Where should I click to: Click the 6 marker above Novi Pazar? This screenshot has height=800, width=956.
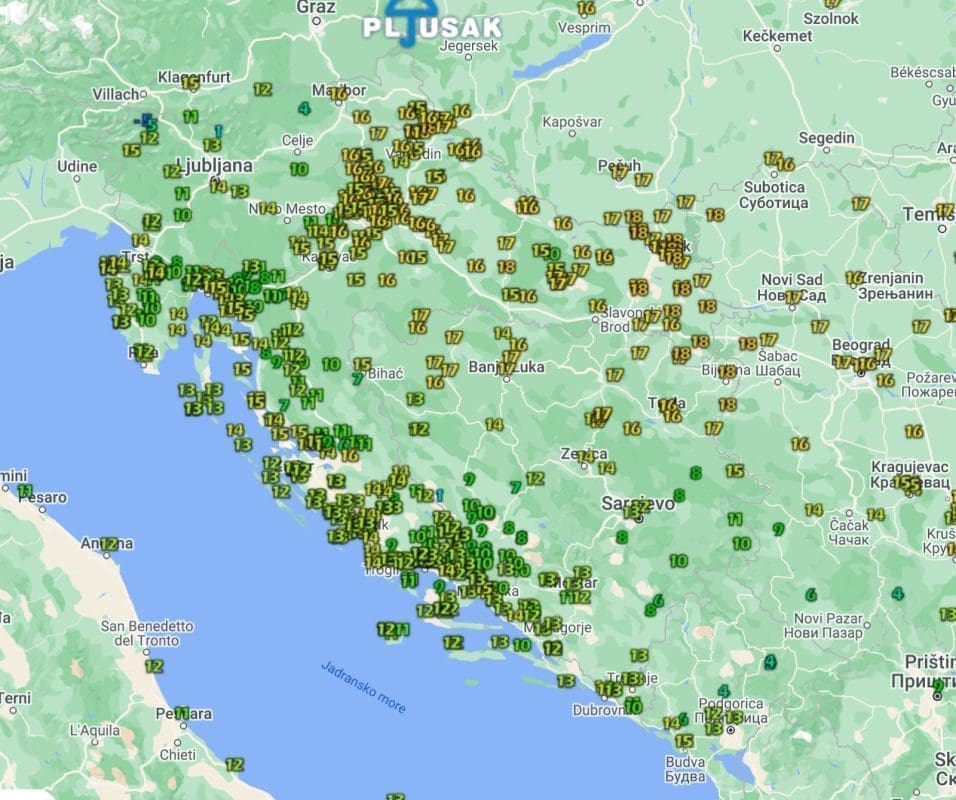coord(810,594)
